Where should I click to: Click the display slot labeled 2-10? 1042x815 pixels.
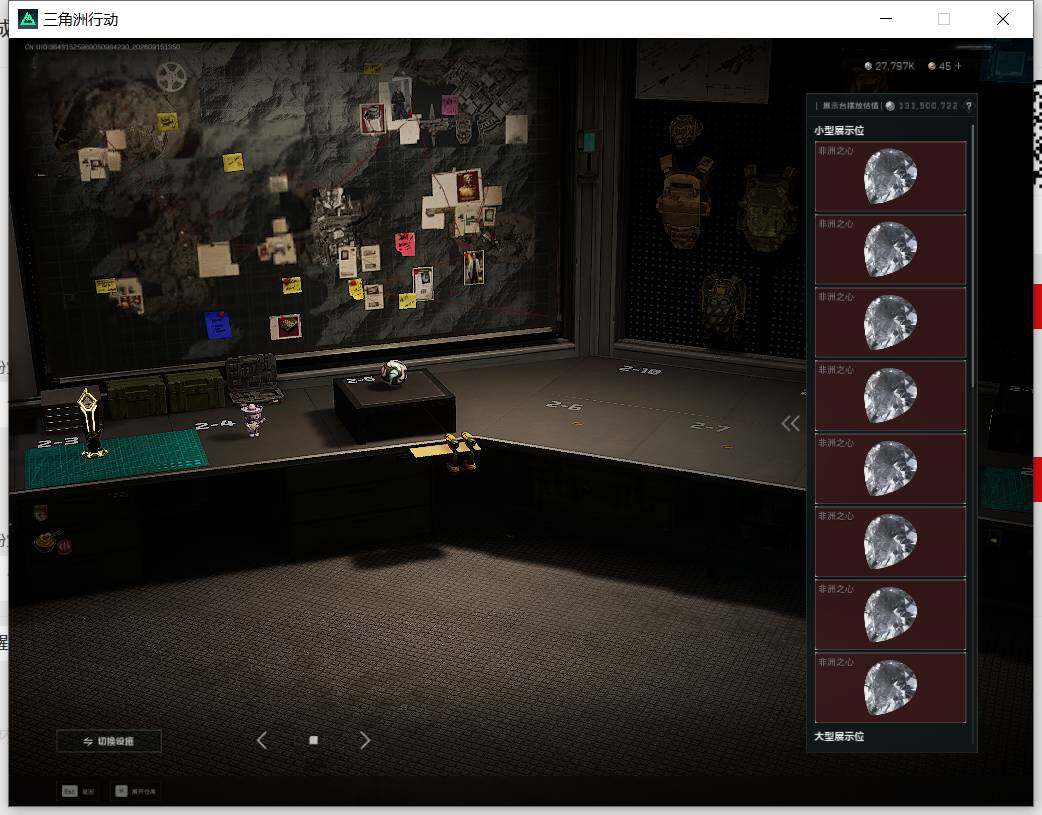pyautogui.click(x=639, y=370)
